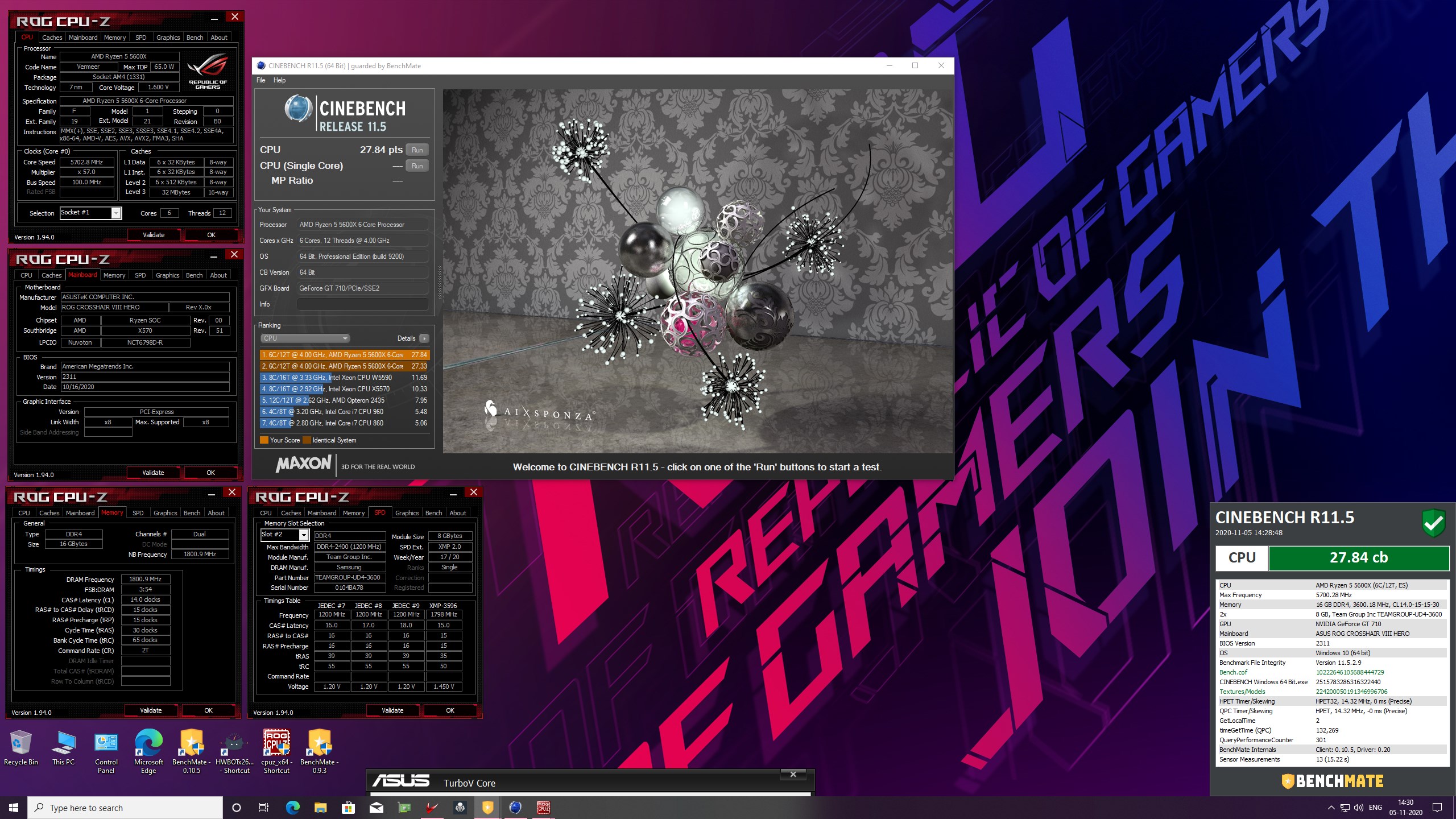Open the Recycle Bin desktop icon

click(x=21, y=747)
